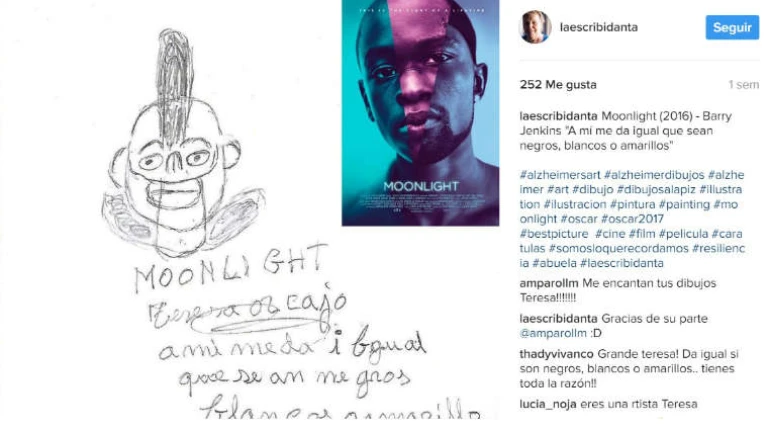
Task: Click the Moonlight movie poster image
Action: pyautogui.click(x=420, y=113)
